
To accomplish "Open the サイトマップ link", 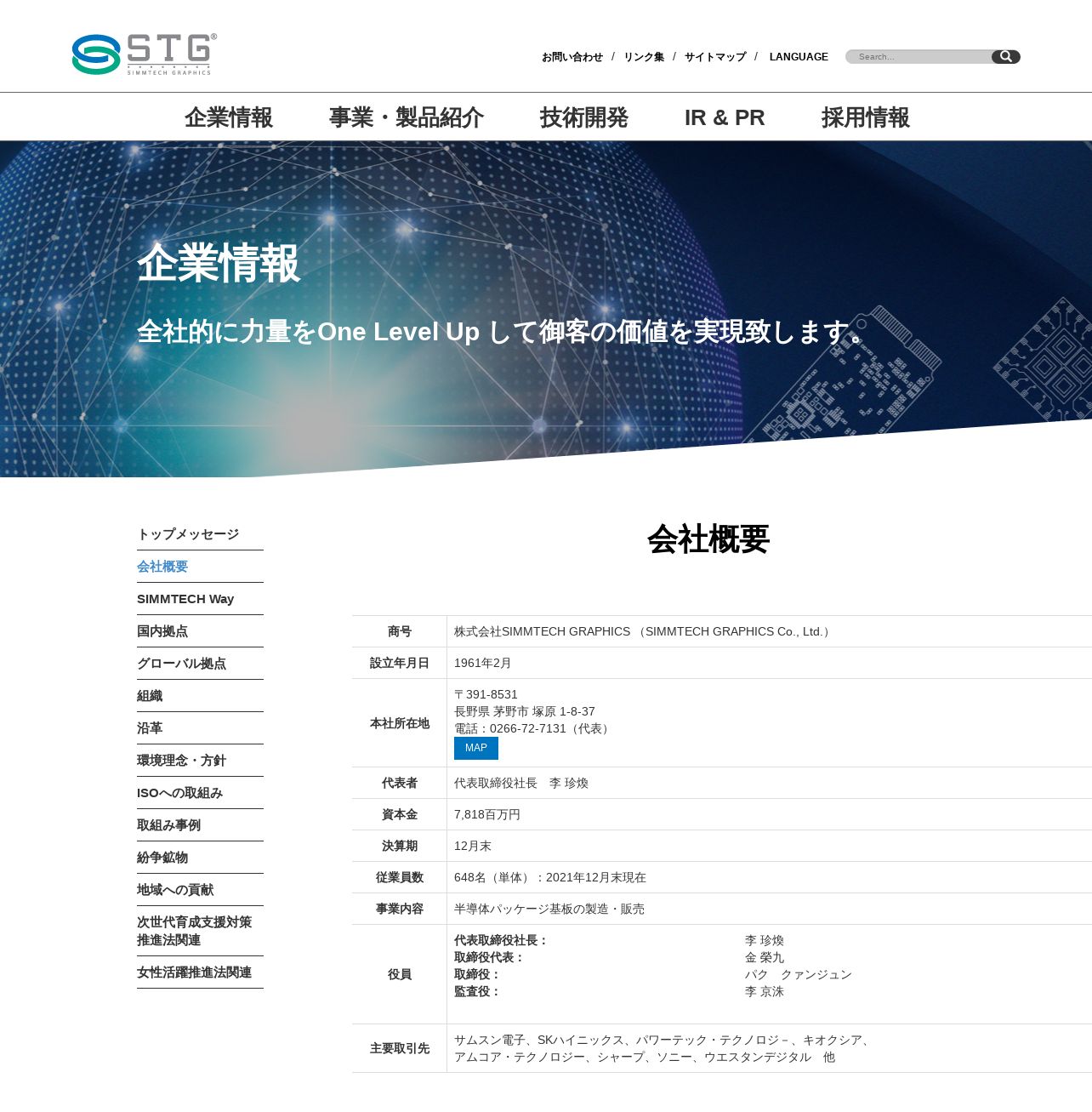I will tap(715, 57).
